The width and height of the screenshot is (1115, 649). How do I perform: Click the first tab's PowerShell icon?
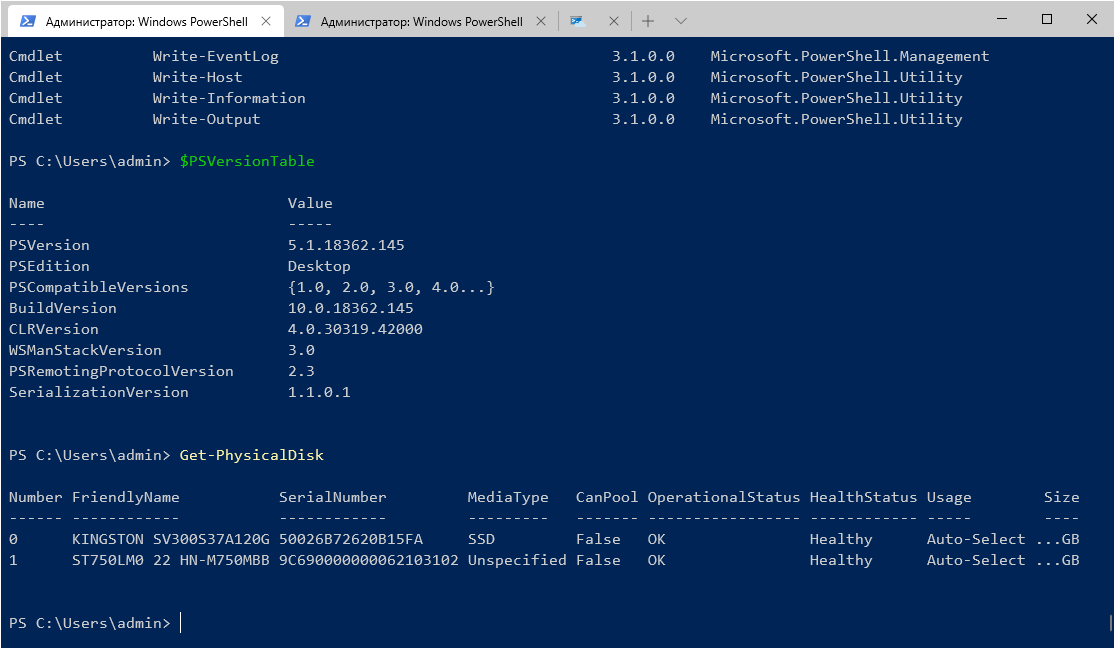click(29, 21)
